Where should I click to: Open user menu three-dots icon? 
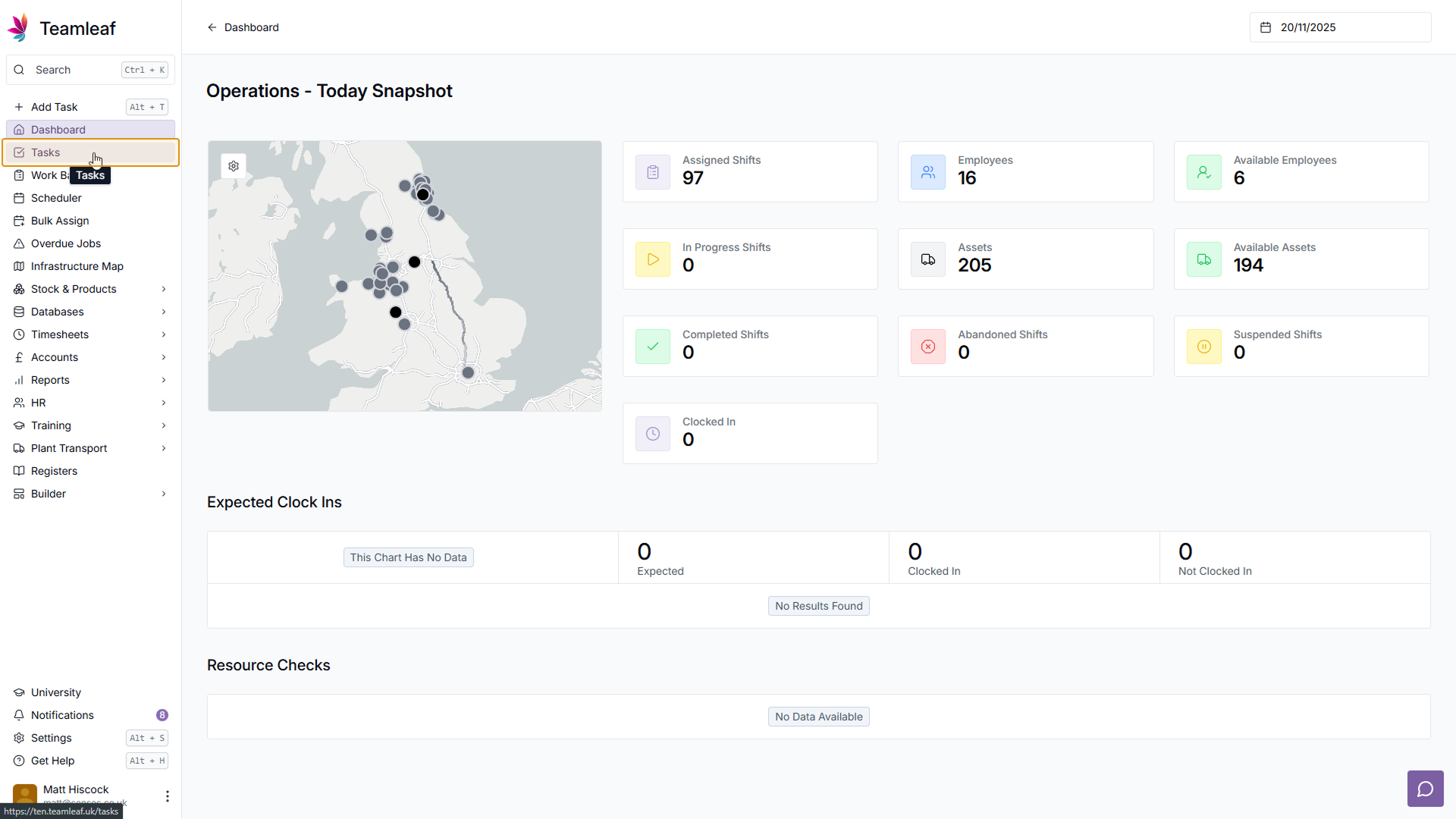(x=167, y=795)
